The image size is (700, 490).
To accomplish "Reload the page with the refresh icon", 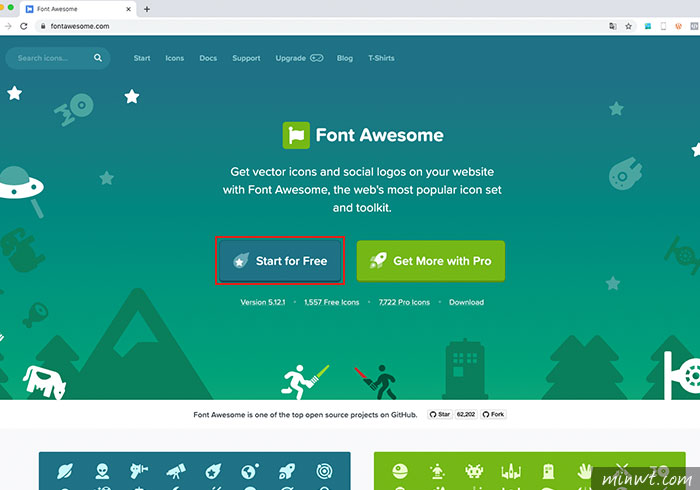I will coord(24,26).
